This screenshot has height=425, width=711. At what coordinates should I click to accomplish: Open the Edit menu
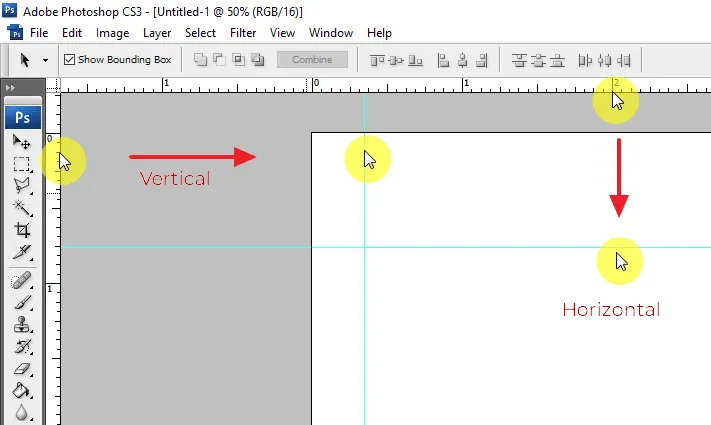[72, 33]
